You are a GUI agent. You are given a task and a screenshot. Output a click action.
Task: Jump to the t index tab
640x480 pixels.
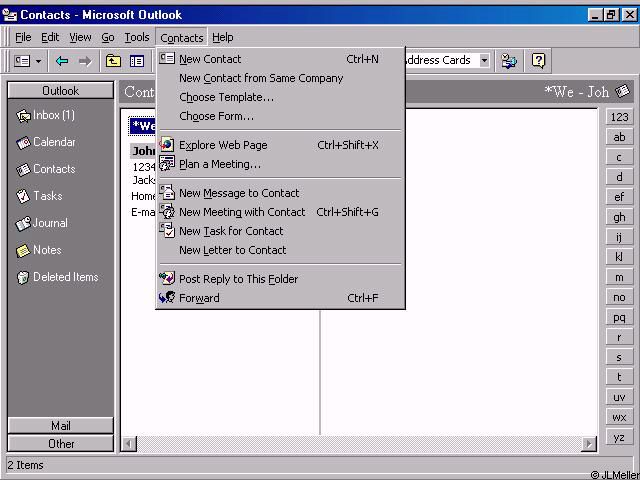pos(619,377)
